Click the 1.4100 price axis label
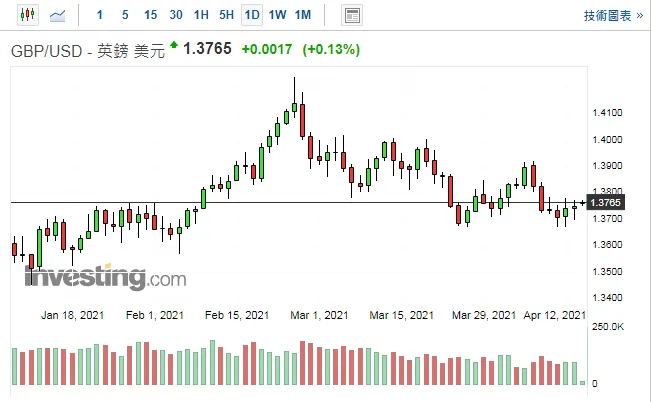The height and width of the screenshot is (402, 651). point(607,113)
